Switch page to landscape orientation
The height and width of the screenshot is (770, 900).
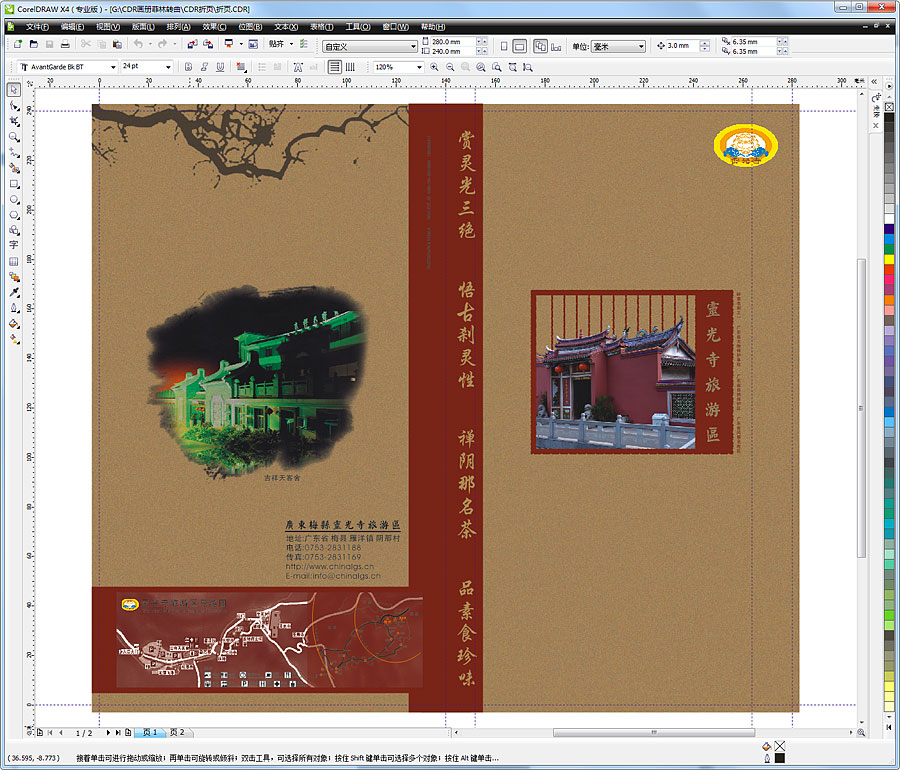520,46
